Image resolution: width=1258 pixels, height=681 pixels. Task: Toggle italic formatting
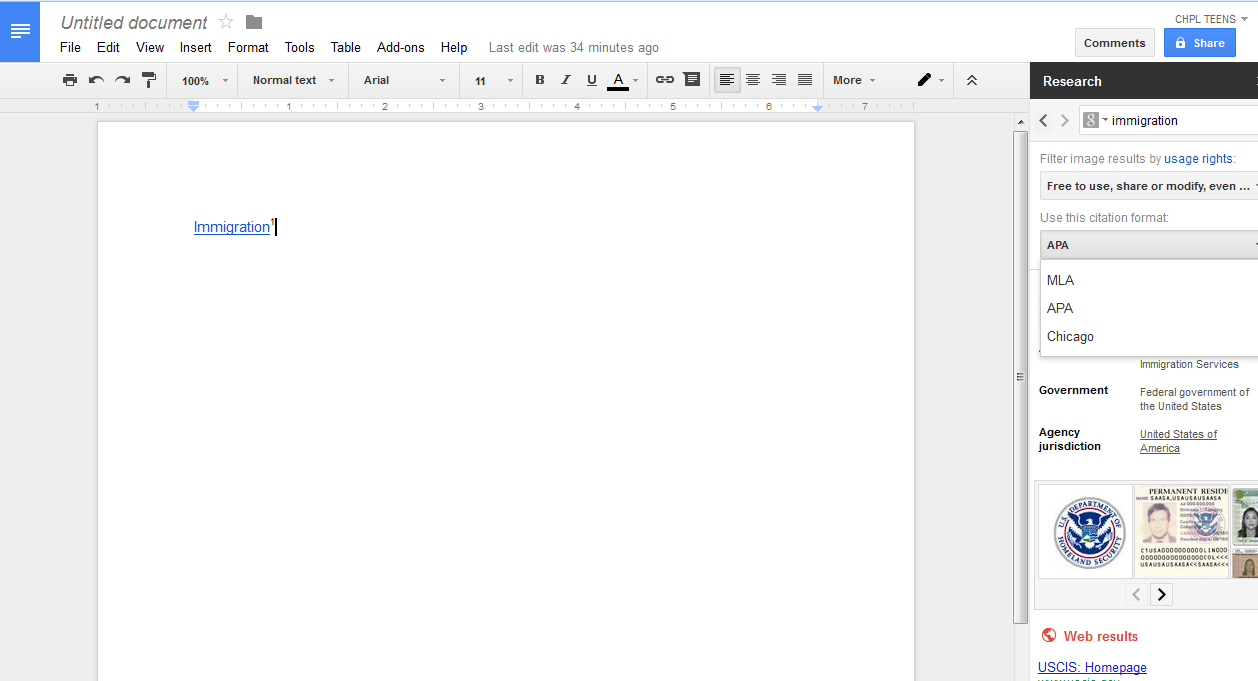pos(566,80)
